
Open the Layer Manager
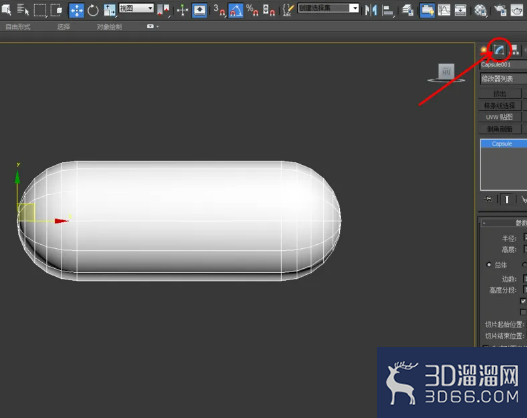pyautogui.click(x=408, y=10)
